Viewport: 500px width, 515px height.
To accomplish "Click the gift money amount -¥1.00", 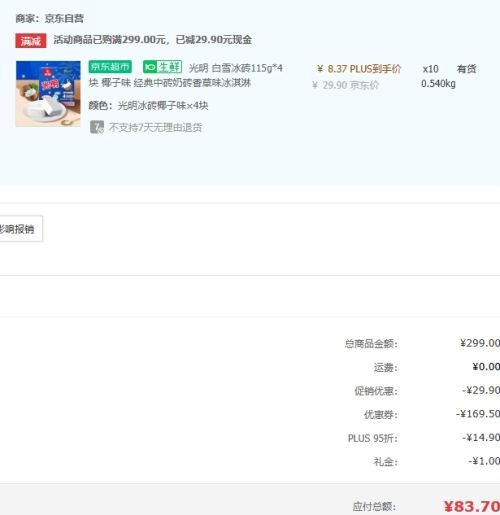I will (484, 461).
